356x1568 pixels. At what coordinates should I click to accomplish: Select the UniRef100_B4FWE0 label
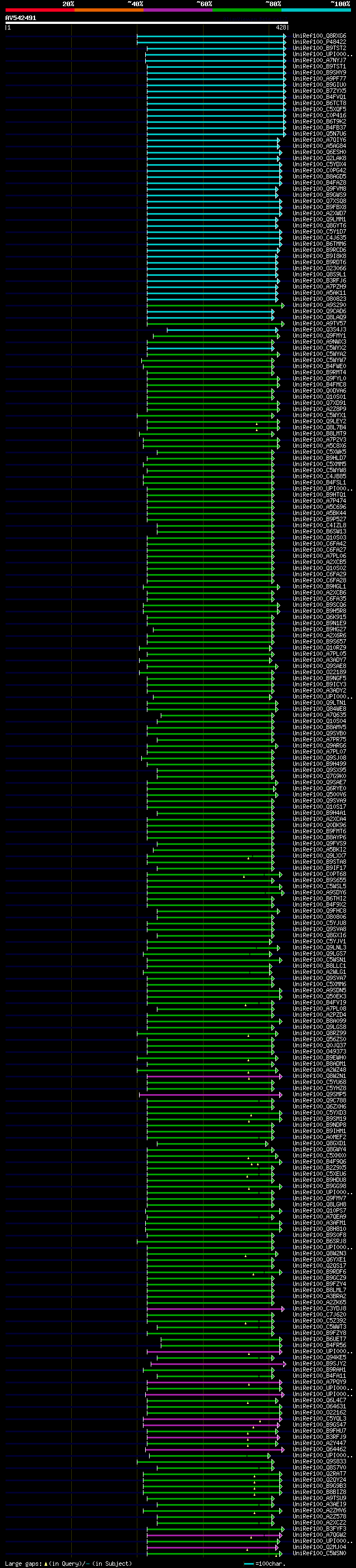(x=319, y=366)
